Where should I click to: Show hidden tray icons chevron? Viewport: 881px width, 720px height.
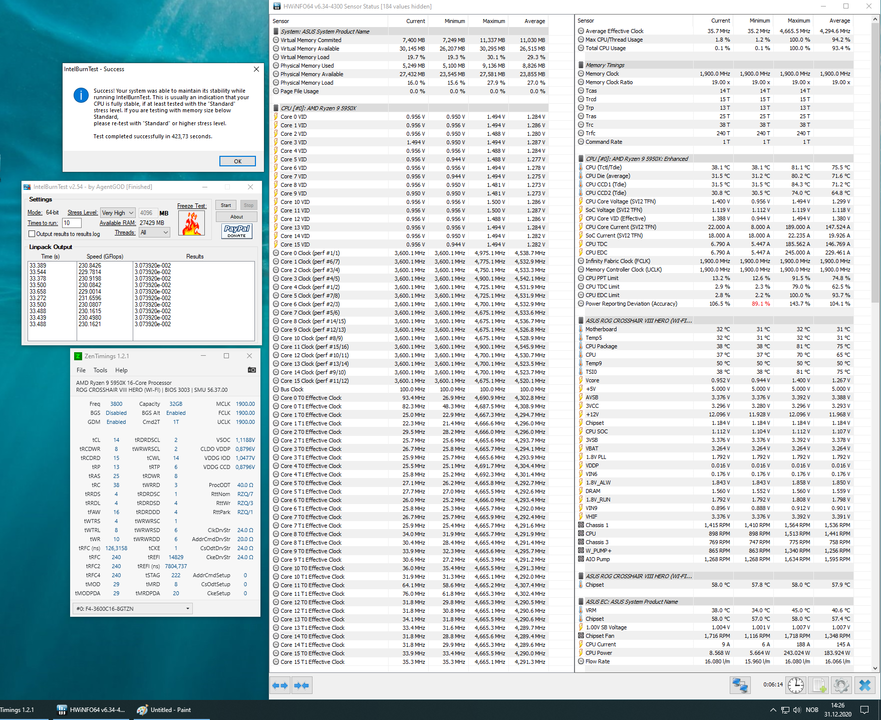point(773,710)
